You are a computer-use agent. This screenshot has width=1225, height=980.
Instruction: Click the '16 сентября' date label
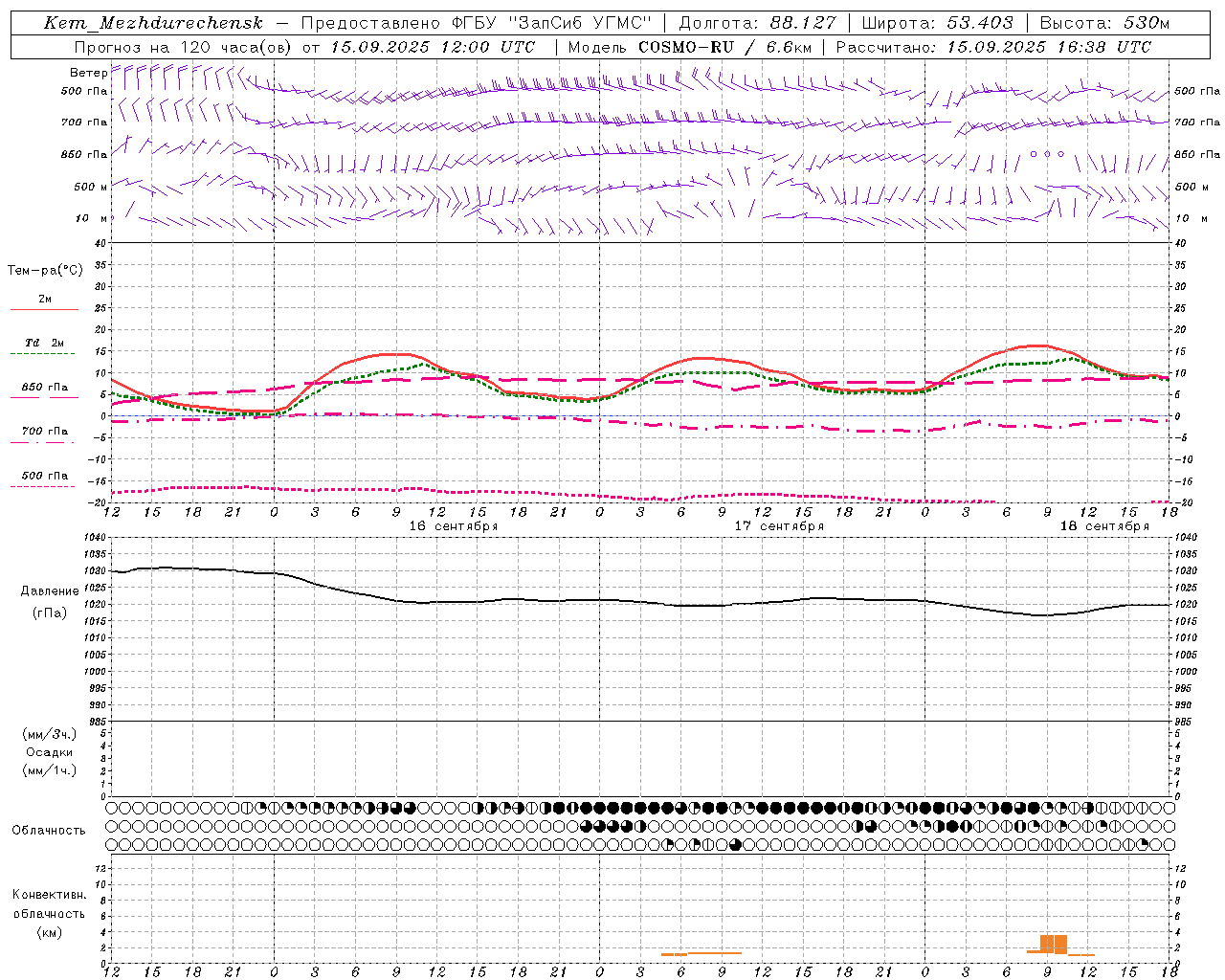(454, 526)
